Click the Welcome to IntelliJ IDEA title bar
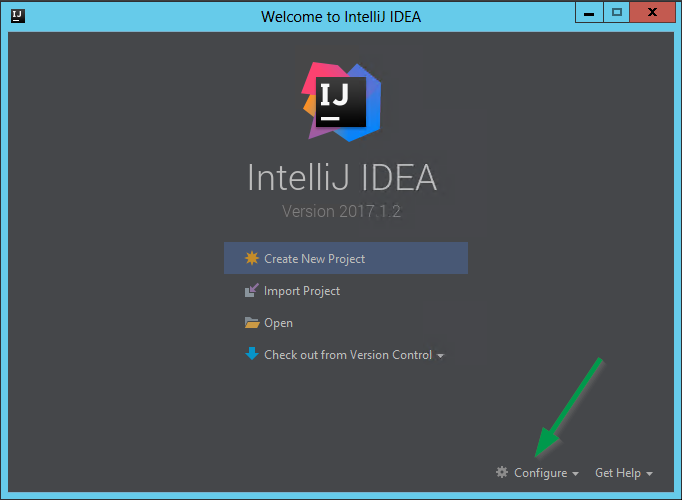Screen dimensions: 682x500 pyautogui.click(x=341, y=16)
